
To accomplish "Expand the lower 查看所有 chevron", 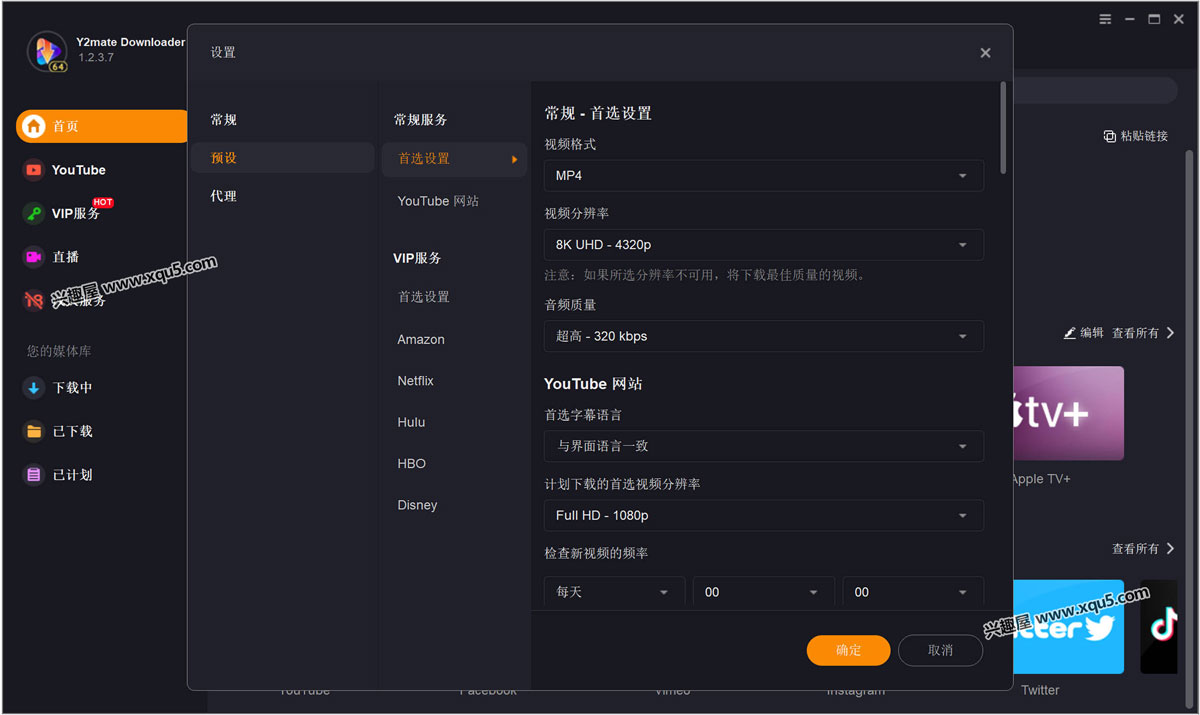I will (x=1171, y=549).
